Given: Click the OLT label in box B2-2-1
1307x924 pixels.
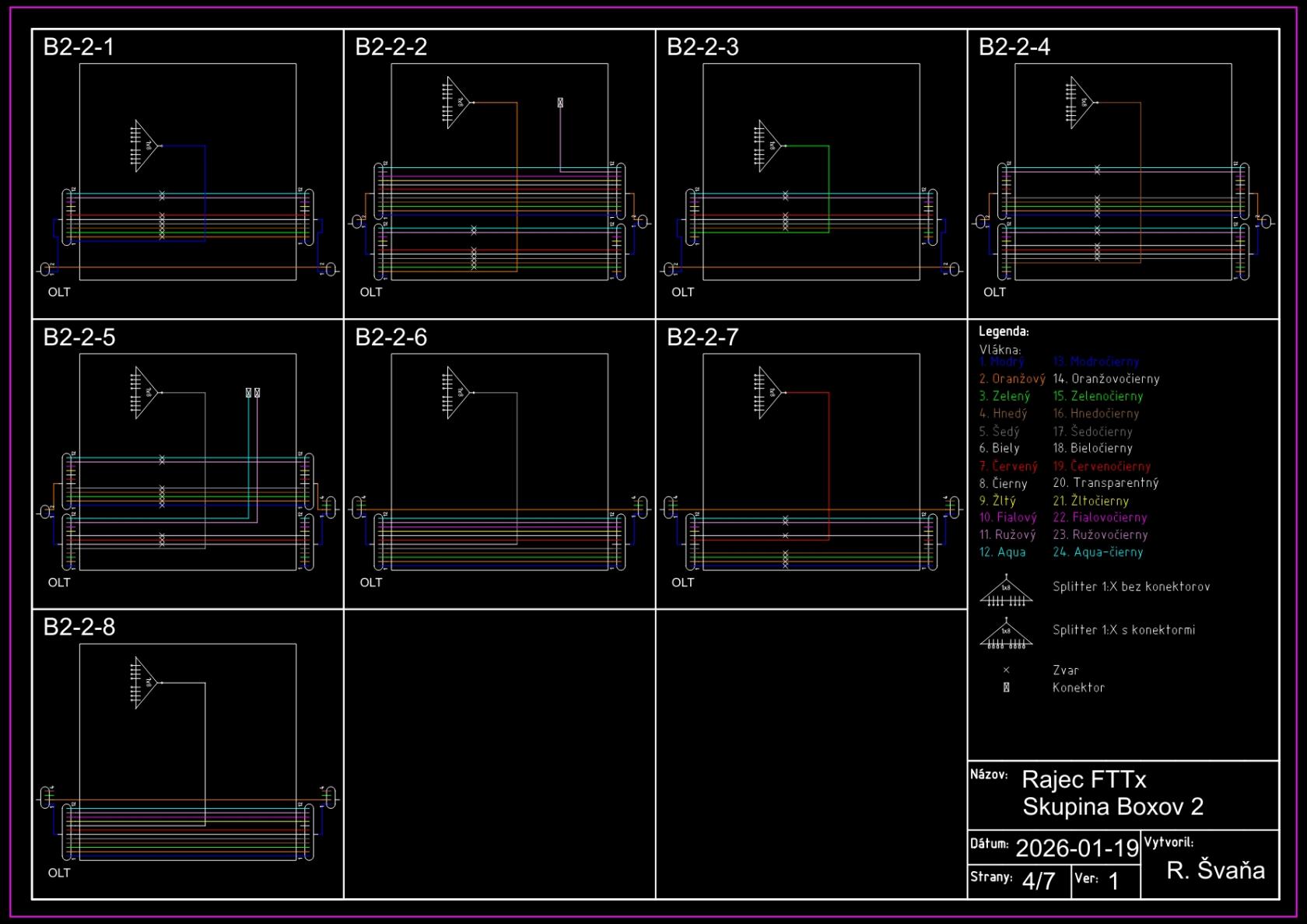Looking at the screenshot, I should click(x=59, y=292).
